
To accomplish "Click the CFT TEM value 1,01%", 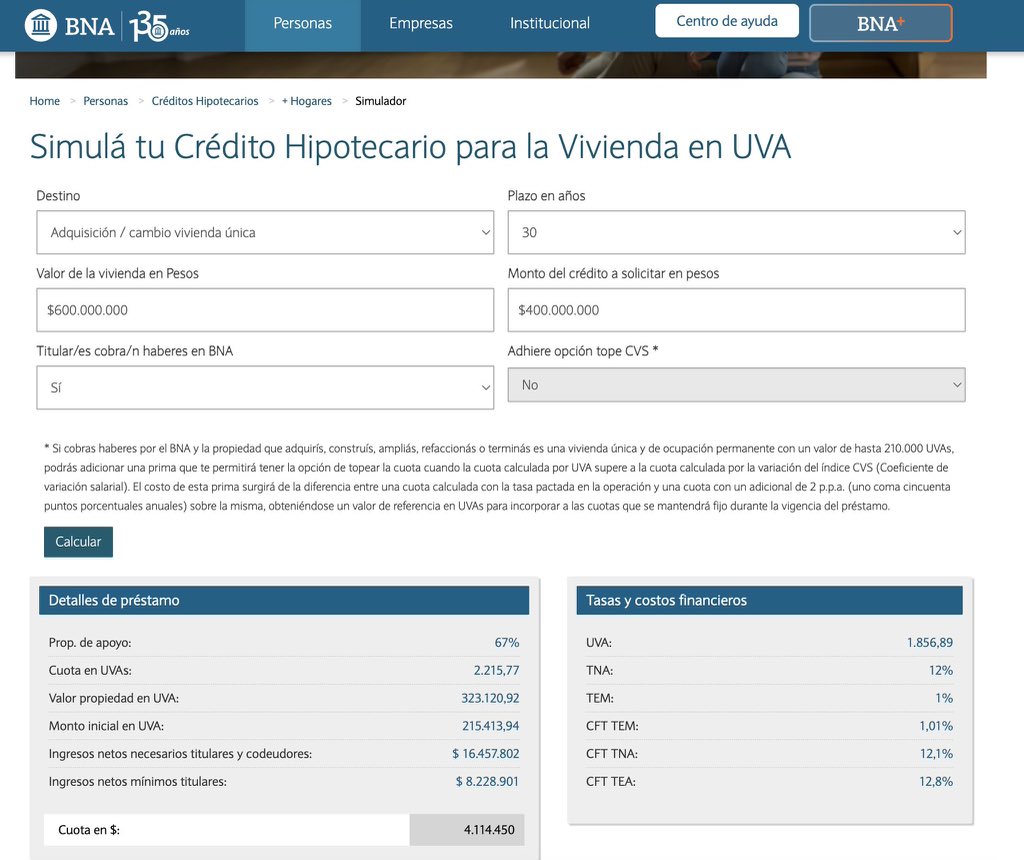I will point(936,726).
